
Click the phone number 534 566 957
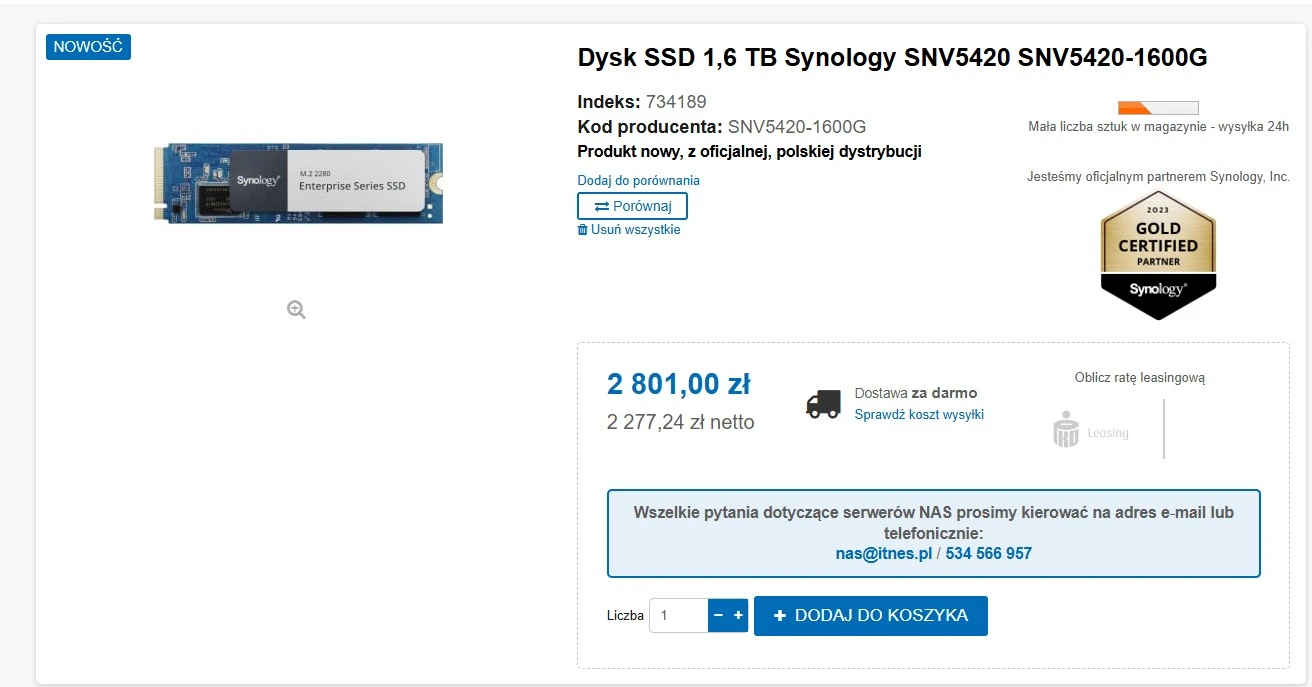click(989, 553)
